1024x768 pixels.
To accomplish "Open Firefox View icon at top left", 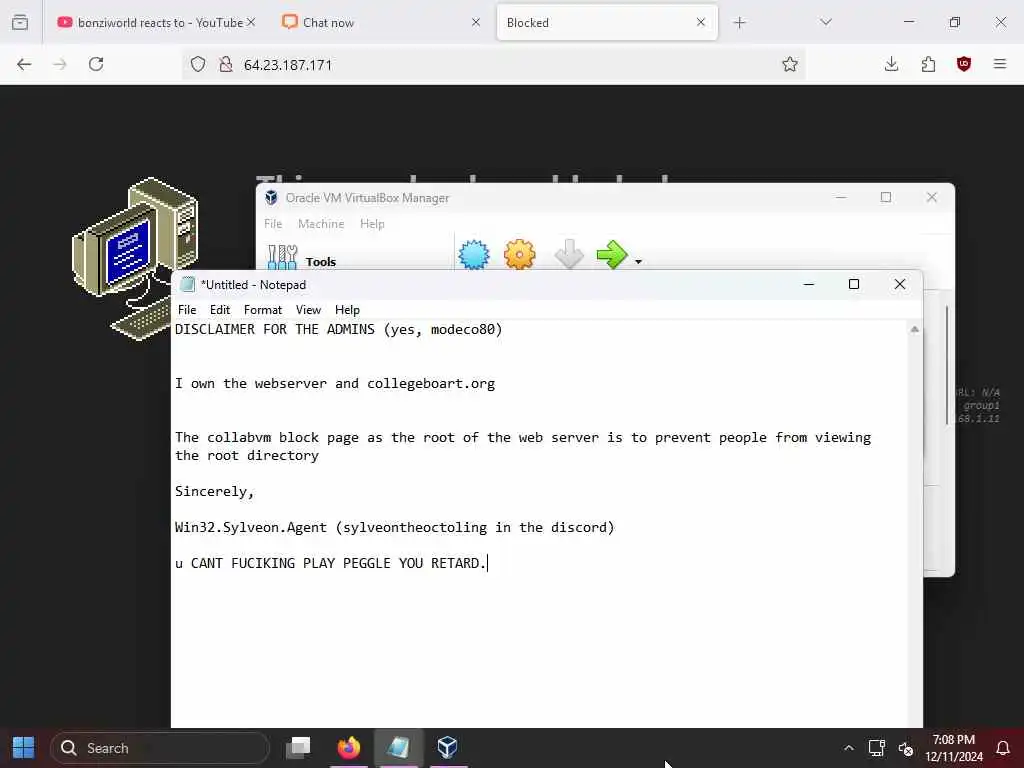I will pos(20,23).
